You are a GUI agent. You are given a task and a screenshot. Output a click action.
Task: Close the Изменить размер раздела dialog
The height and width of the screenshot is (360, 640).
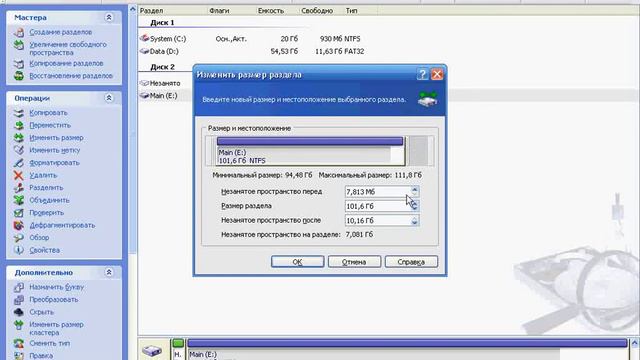click(x=437, y=74)
